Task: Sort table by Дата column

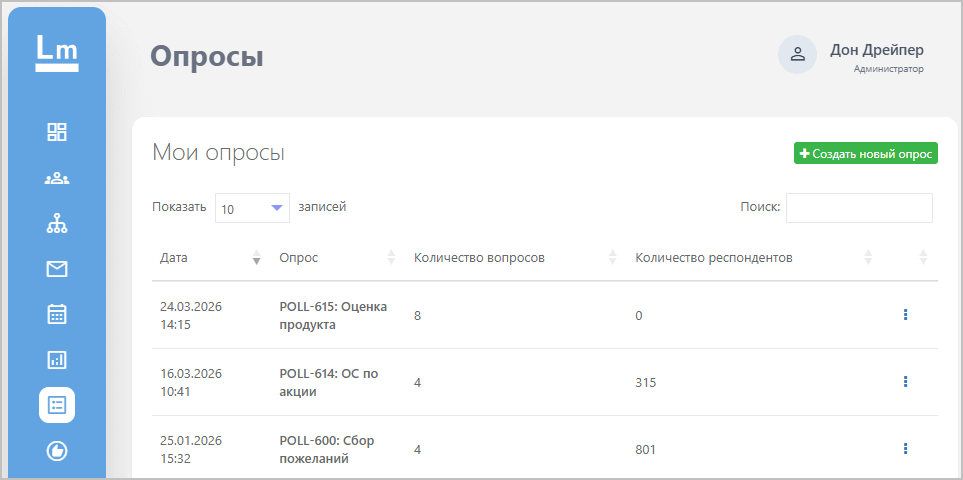Action: (x=206, y=258)
